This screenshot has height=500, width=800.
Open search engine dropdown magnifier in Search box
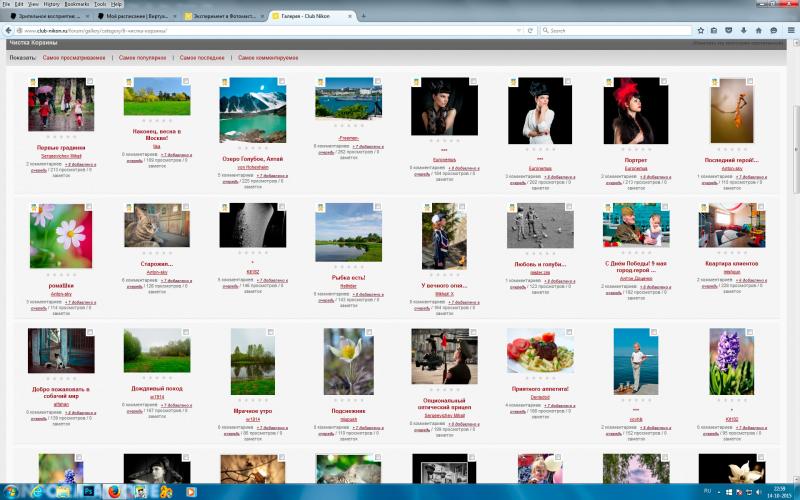coord(546,31)
